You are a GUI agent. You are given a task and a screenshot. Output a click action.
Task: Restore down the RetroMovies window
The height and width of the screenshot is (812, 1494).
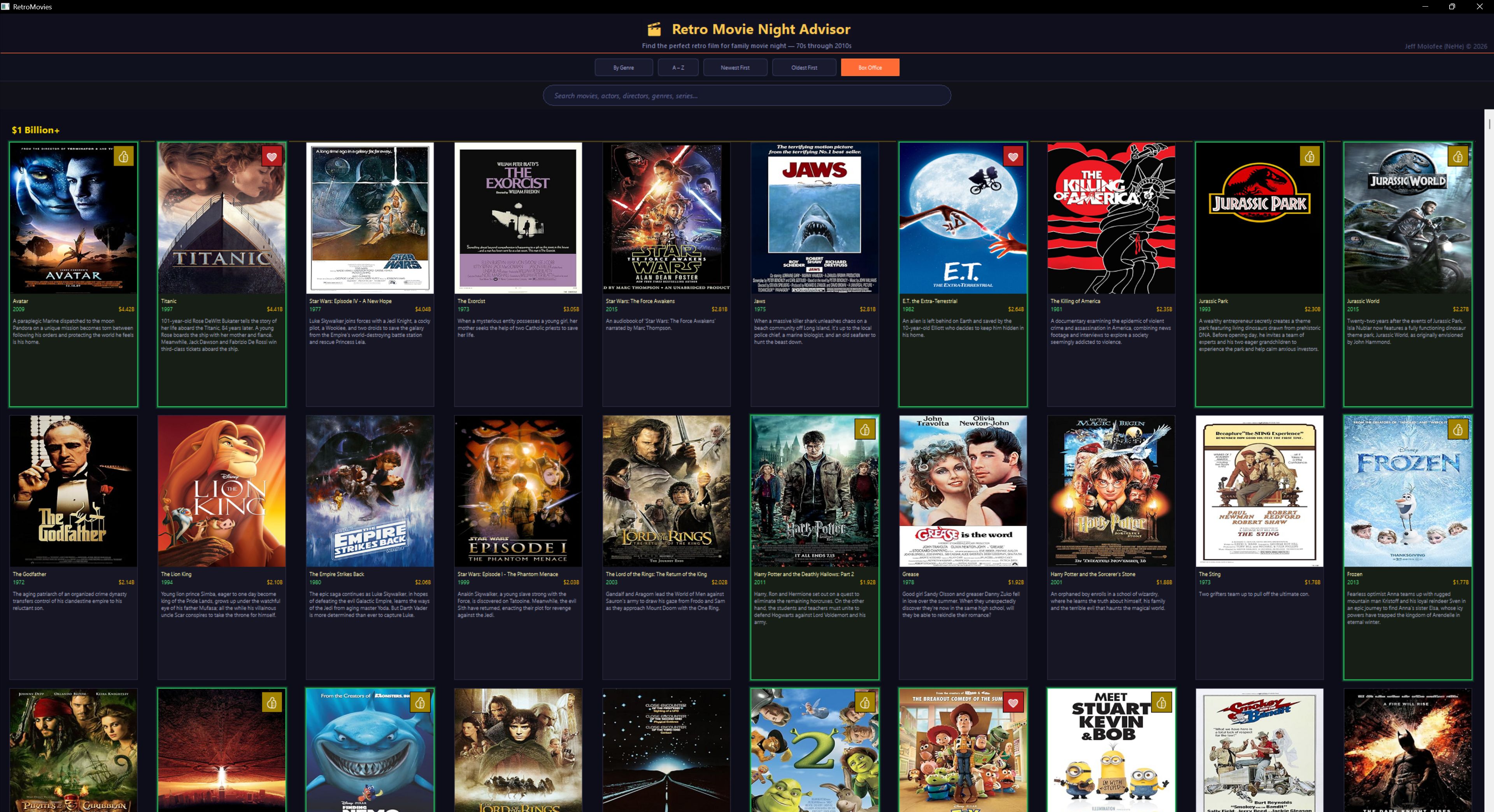pos(1452,6)
